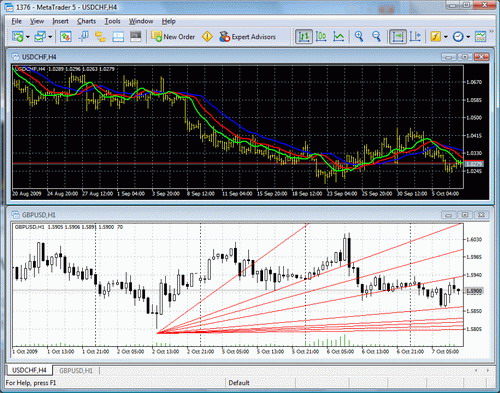Switch to the USDCHF,H4 bottom tab
This screenshot has width=500, height=393.
click(29, 370)
